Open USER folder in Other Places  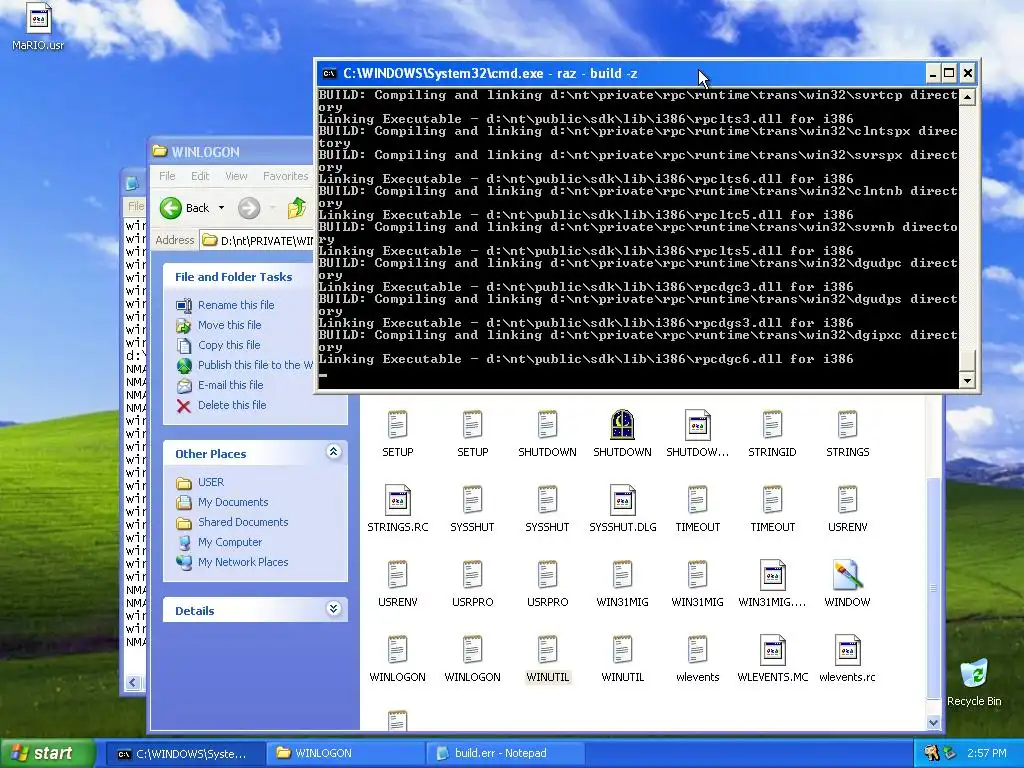(211, 482)
